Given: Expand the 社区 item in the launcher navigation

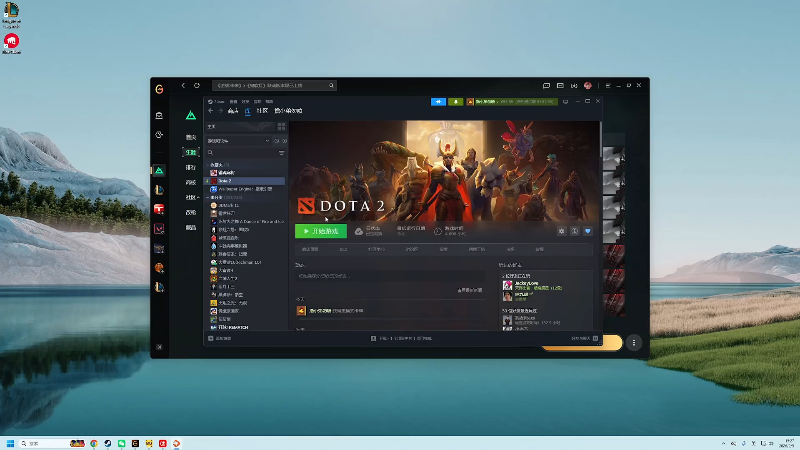Looking at the screenshot, I should 192,197.
